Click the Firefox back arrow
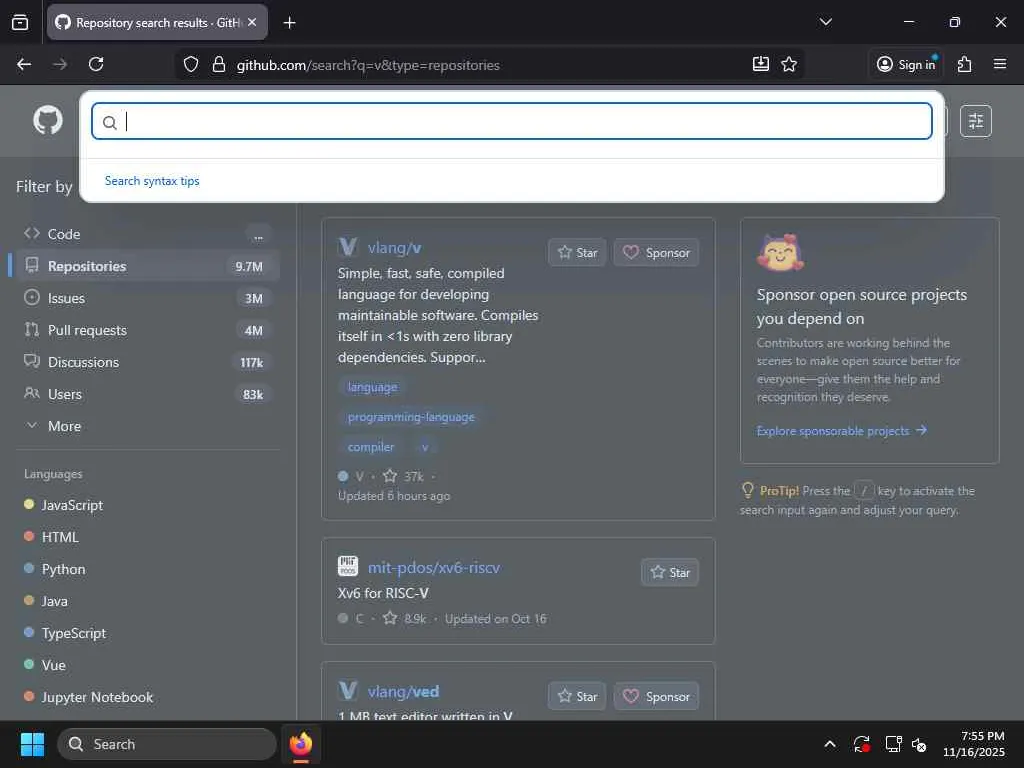Image resolution: width=1024 pixels, height=768 pixels. [x=24, y=64]
